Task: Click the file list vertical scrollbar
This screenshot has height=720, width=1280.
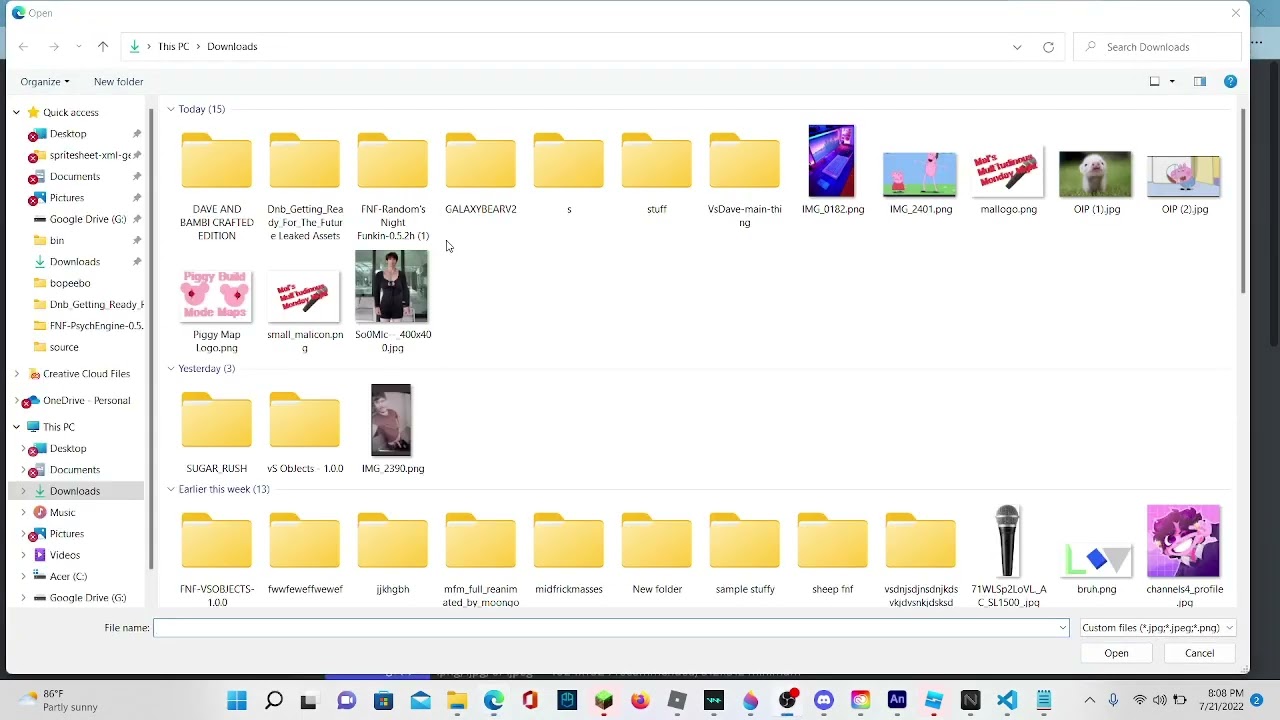Action: pyautogui.click(x=1243, y=200)
